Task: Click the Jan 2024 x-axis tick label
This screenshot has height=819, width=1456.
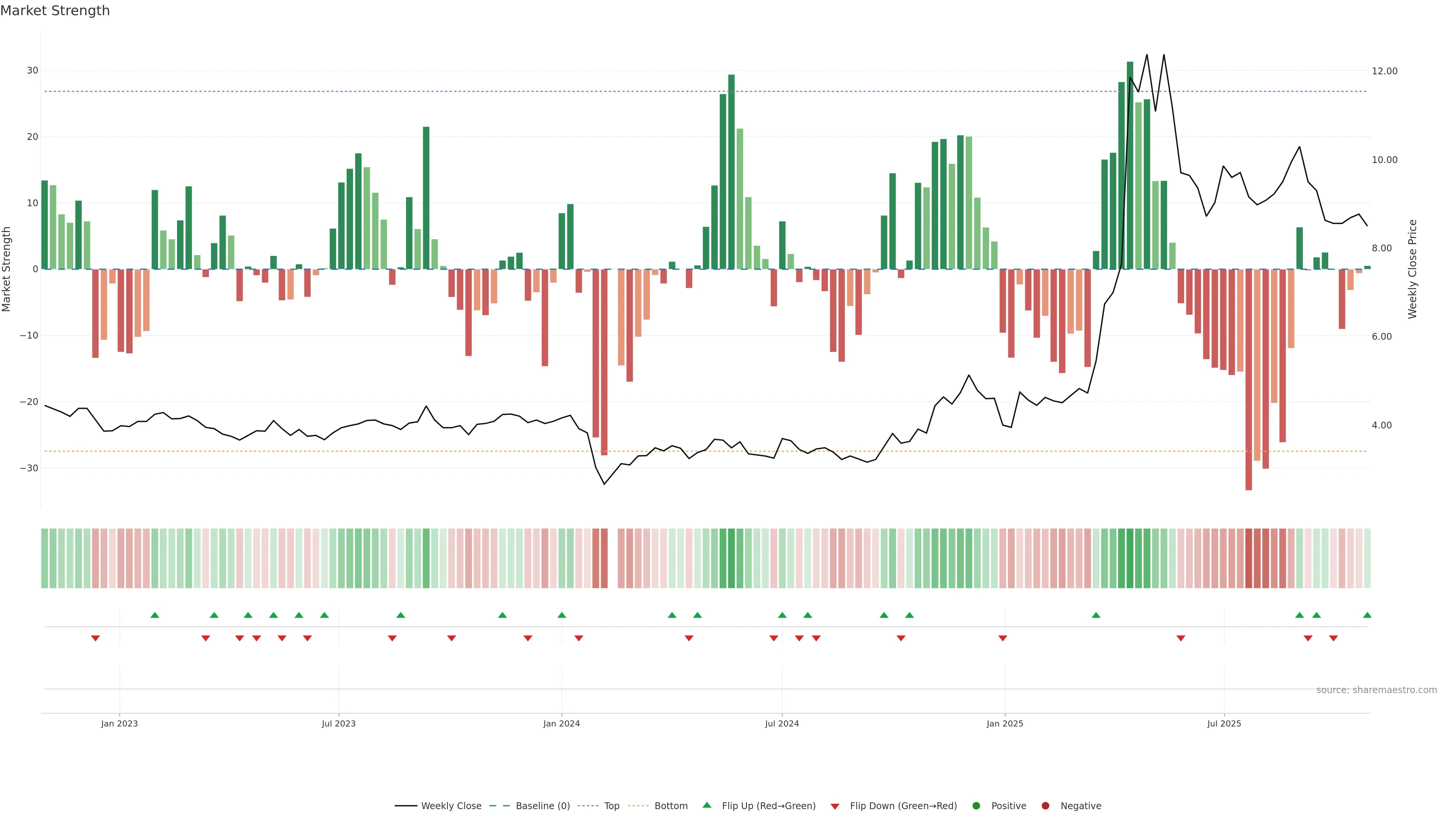Action: [x=561, y=723]
